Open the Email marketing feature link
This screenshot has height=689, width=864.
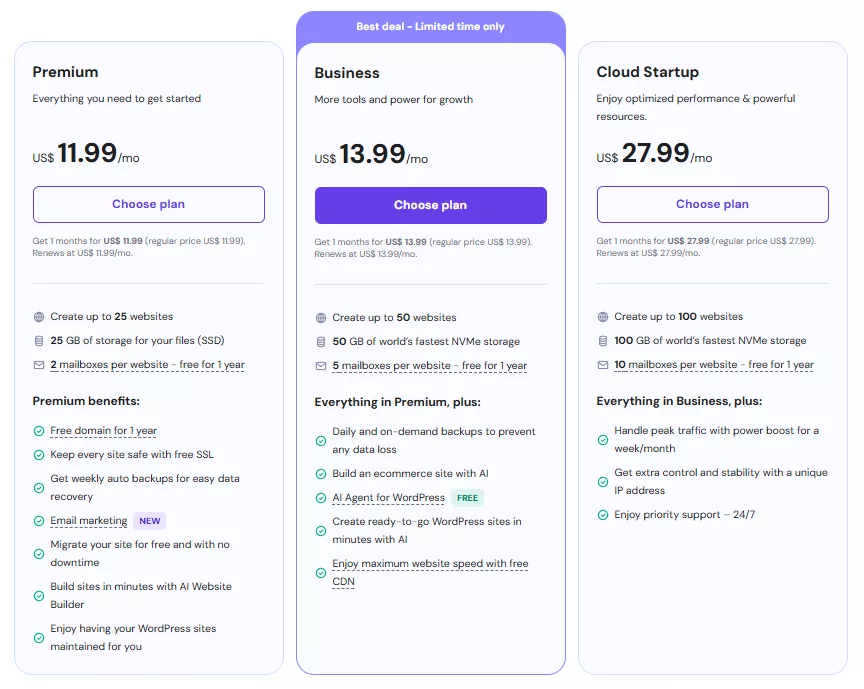click(x=89, y=521)
